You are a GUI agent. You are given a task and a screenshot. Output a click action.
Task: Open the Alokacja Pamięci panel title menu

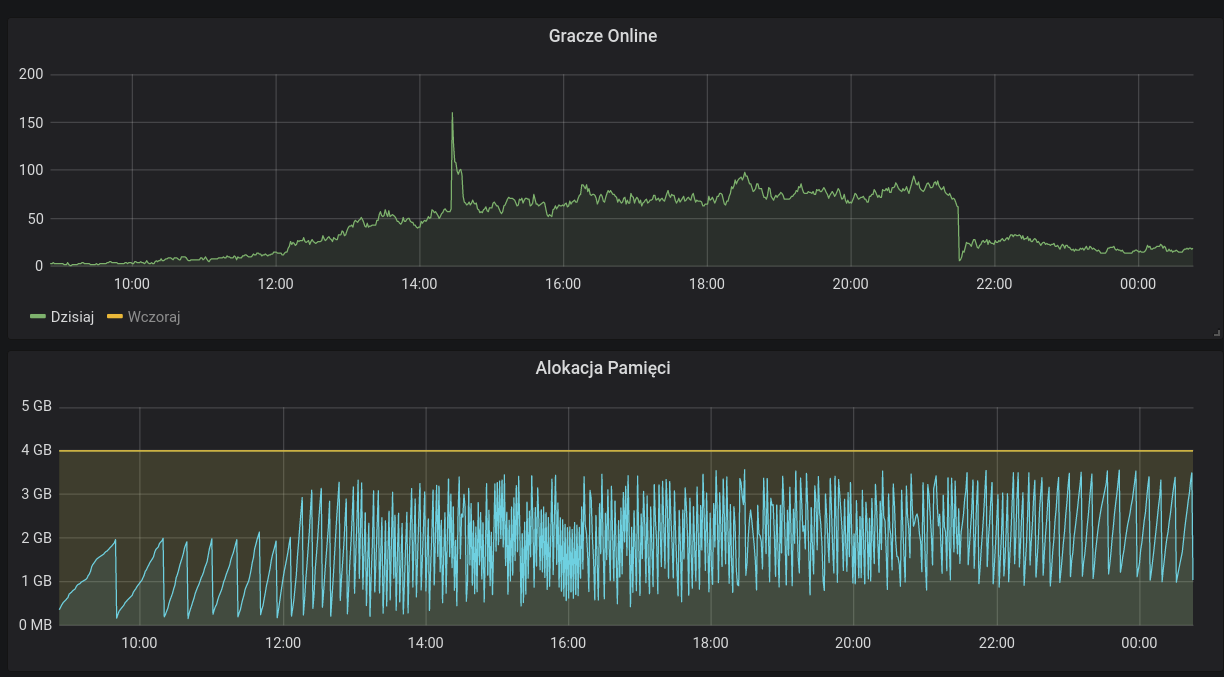(602, 368)
